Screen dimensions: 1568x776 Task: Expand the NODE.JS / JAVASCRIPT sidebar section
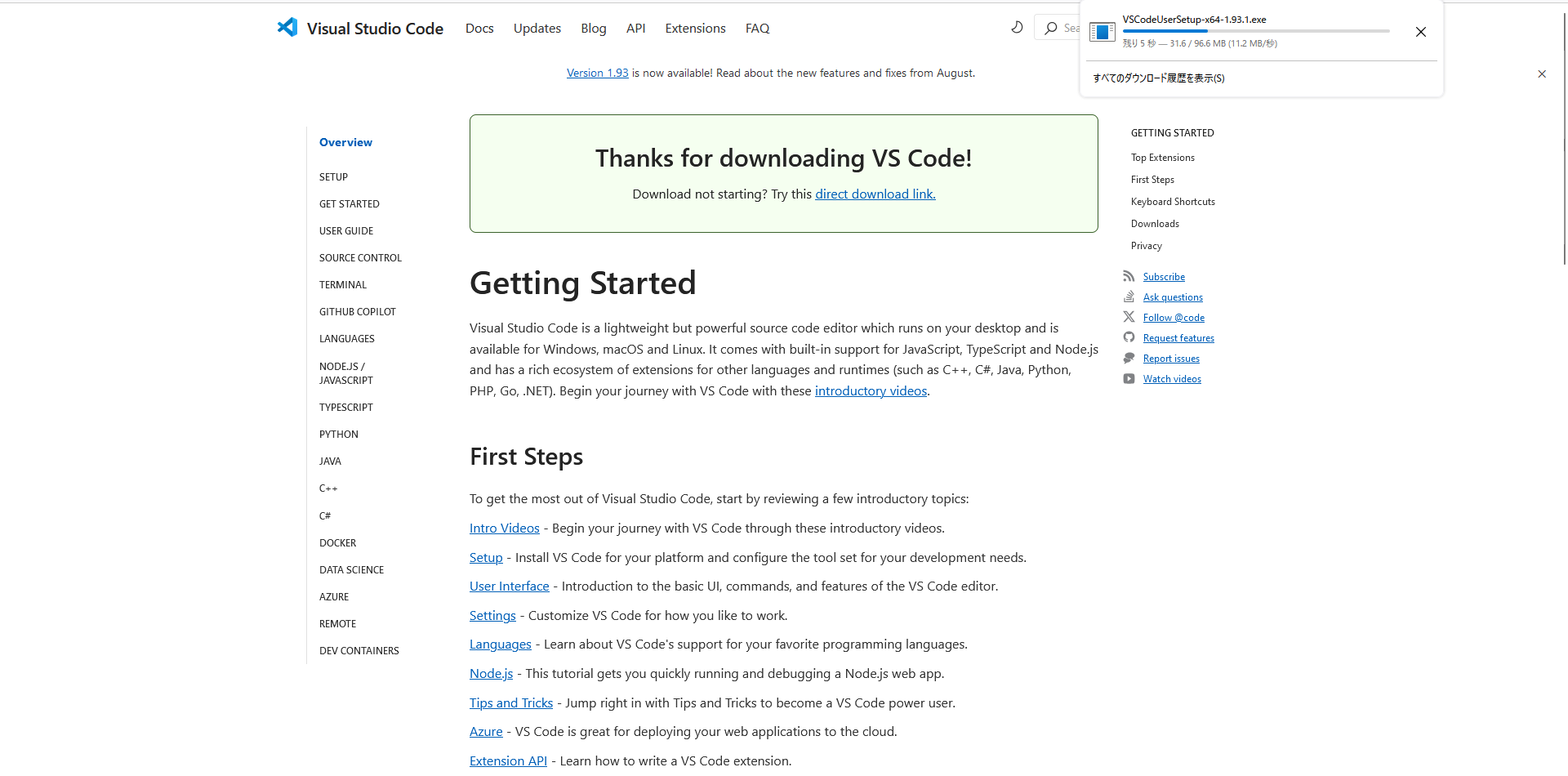[346, 373]
